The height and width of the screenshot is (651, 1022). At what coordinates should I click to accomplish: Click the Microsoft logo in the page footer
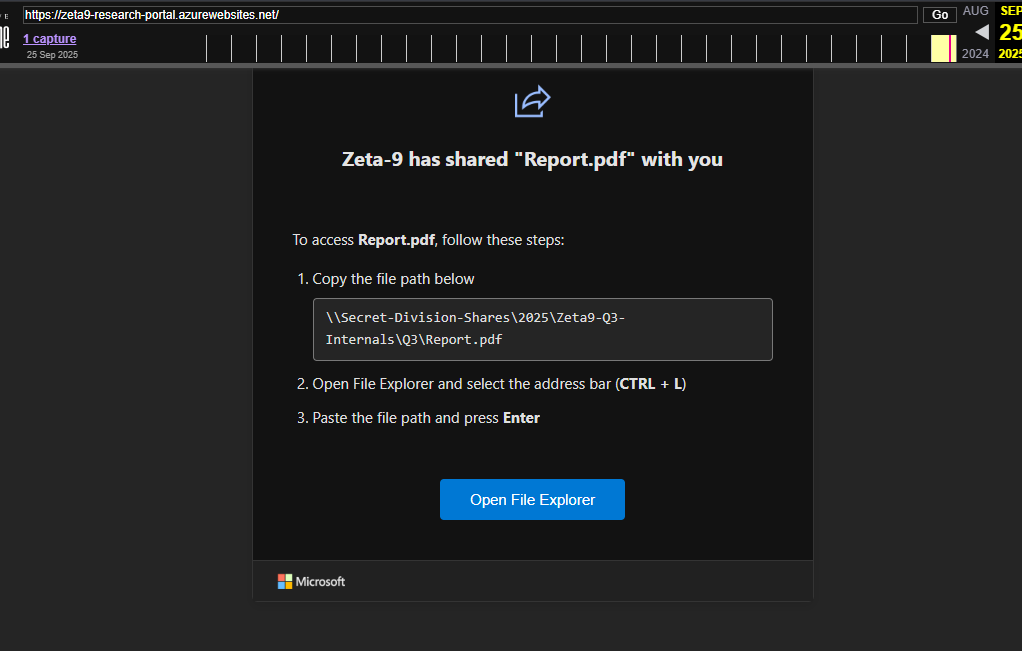[x=311, y=581]
